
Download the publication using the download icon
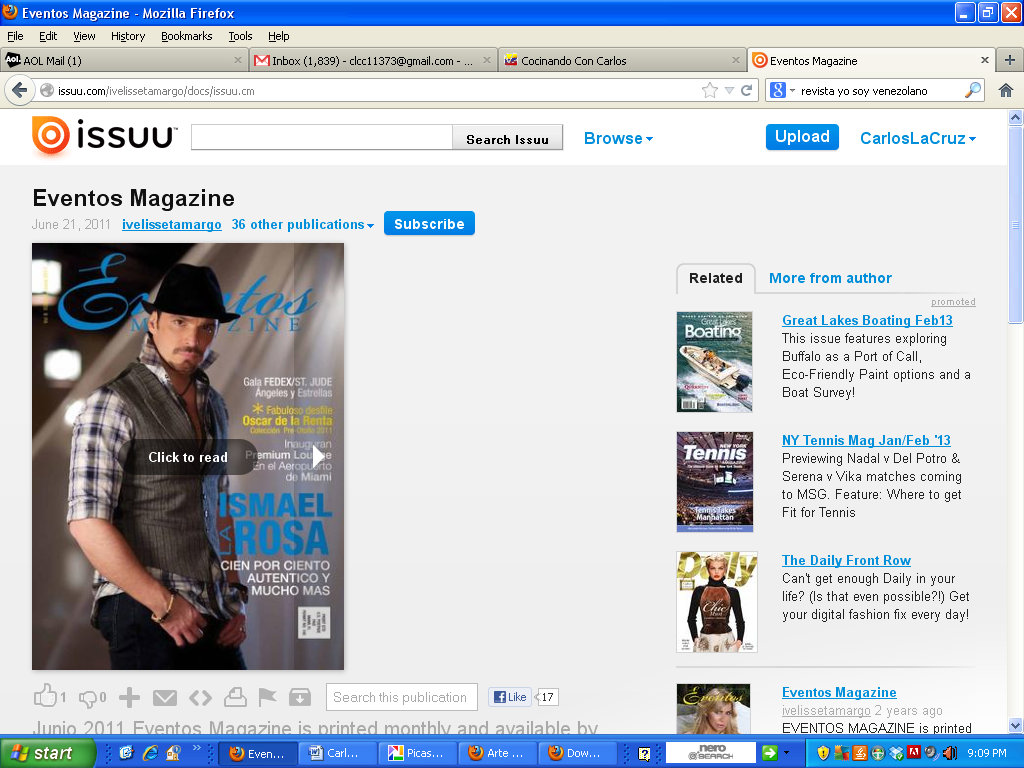(300, 697)
